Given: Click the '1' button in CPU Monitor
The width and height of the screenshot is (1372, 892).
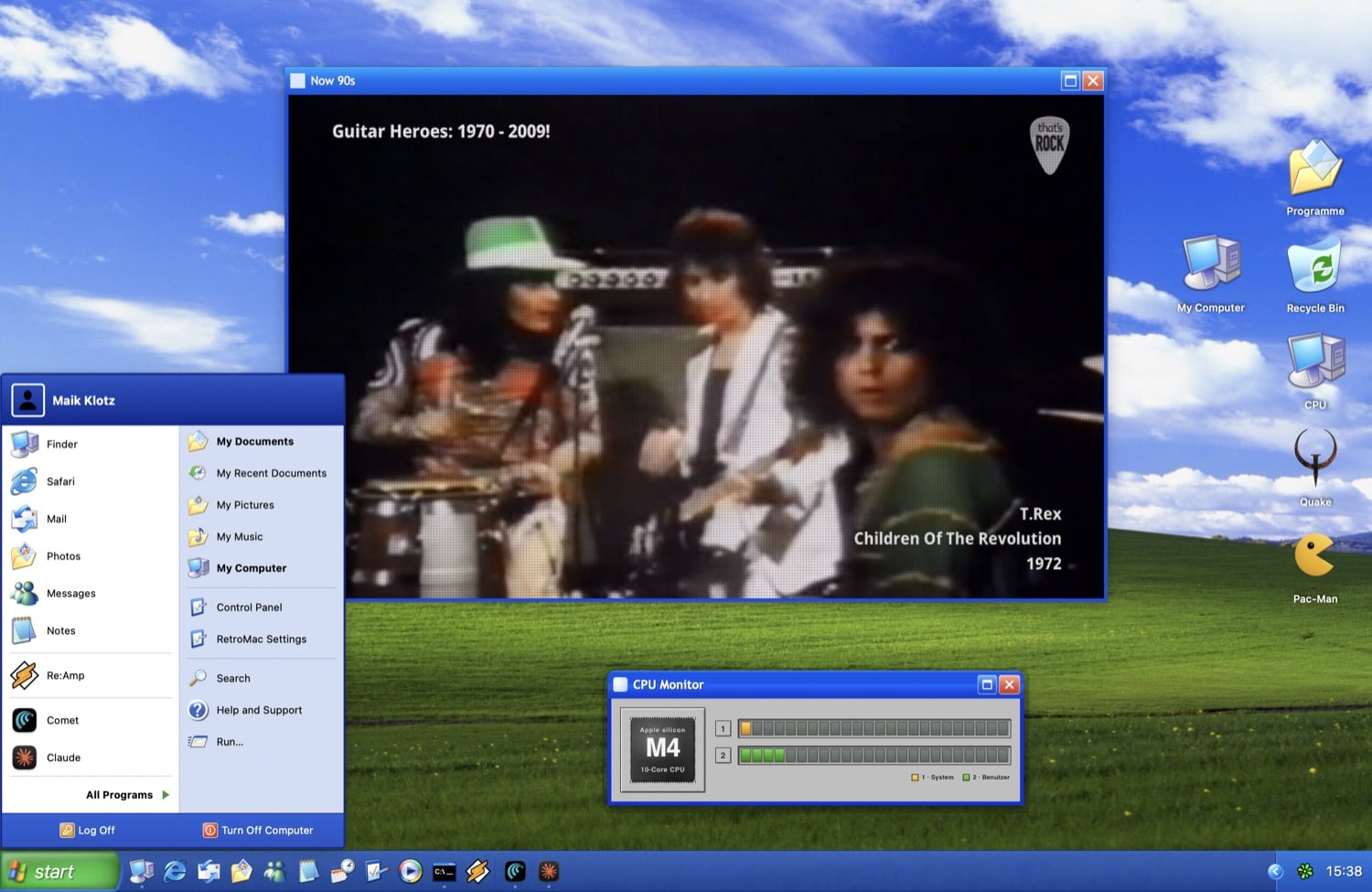Looking at the screenshot, I should 723,729.
